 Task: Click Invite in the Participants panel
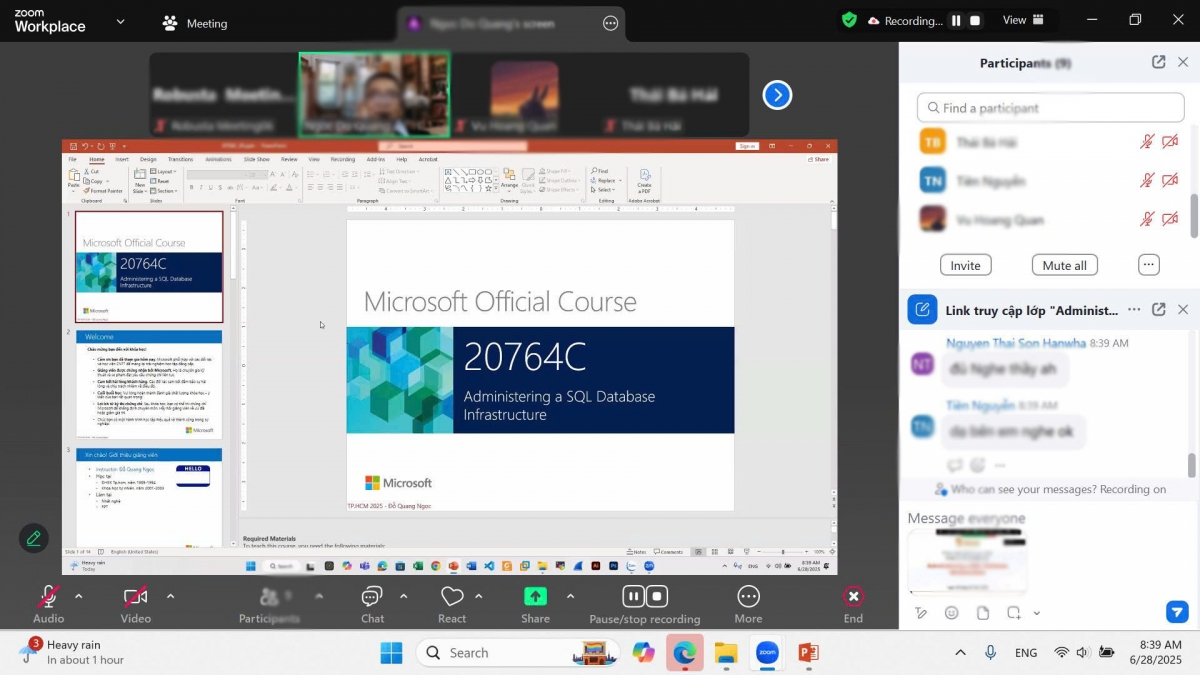coord(965,265)
